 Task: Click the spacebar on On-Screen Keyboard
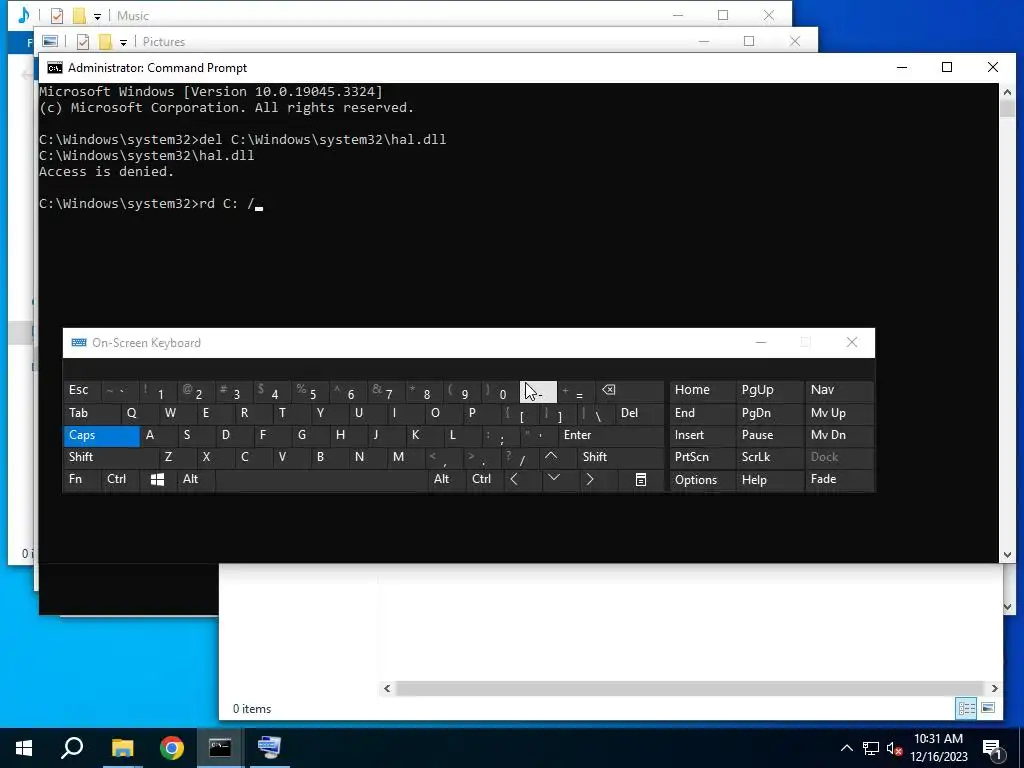pyautogui.click(x=321, y=479)
